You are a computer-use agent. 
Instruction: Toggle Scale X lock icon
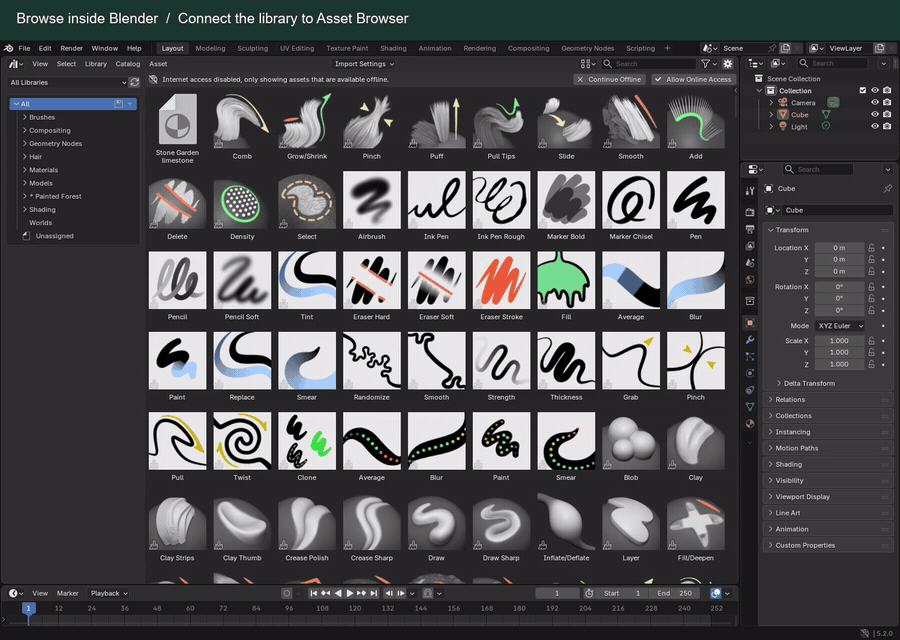pos(871,341)
